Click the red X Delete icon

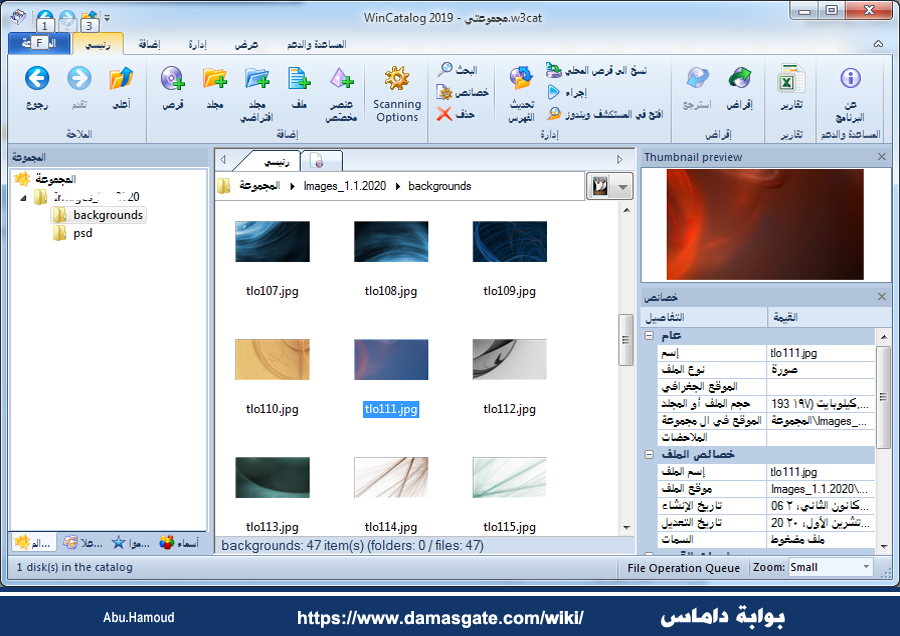point(444,114)
